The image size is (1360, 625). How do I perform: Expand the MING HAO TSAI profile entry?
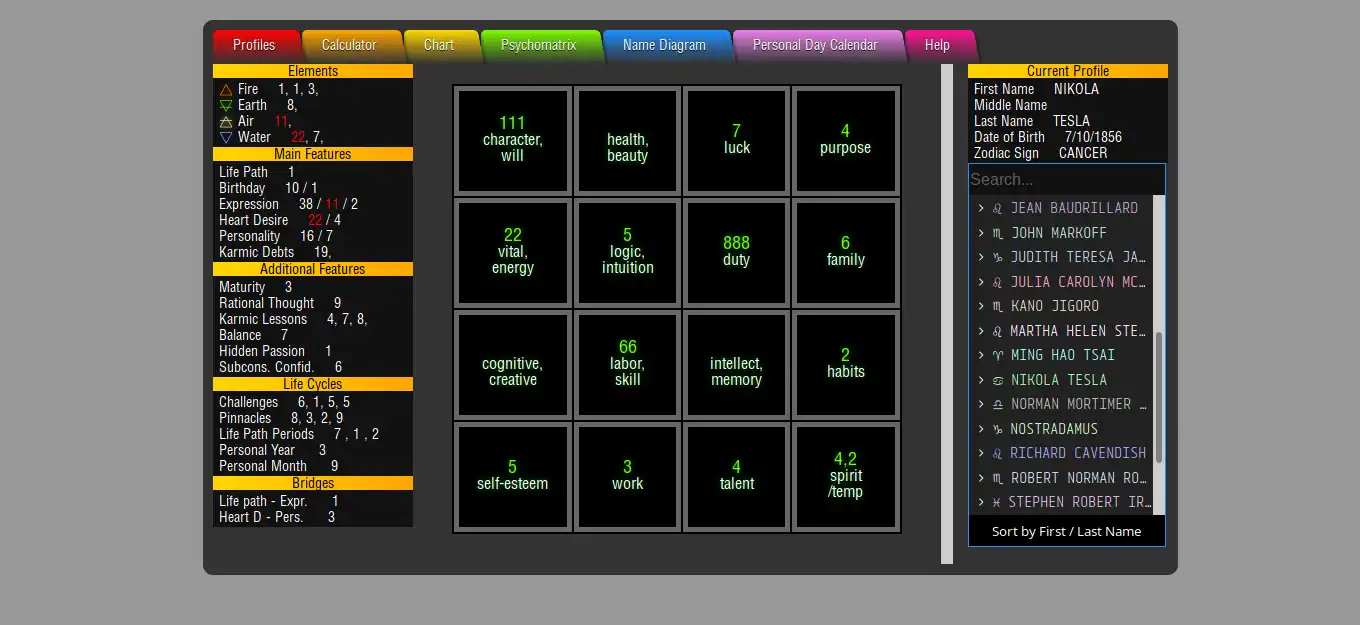(981, 355)
